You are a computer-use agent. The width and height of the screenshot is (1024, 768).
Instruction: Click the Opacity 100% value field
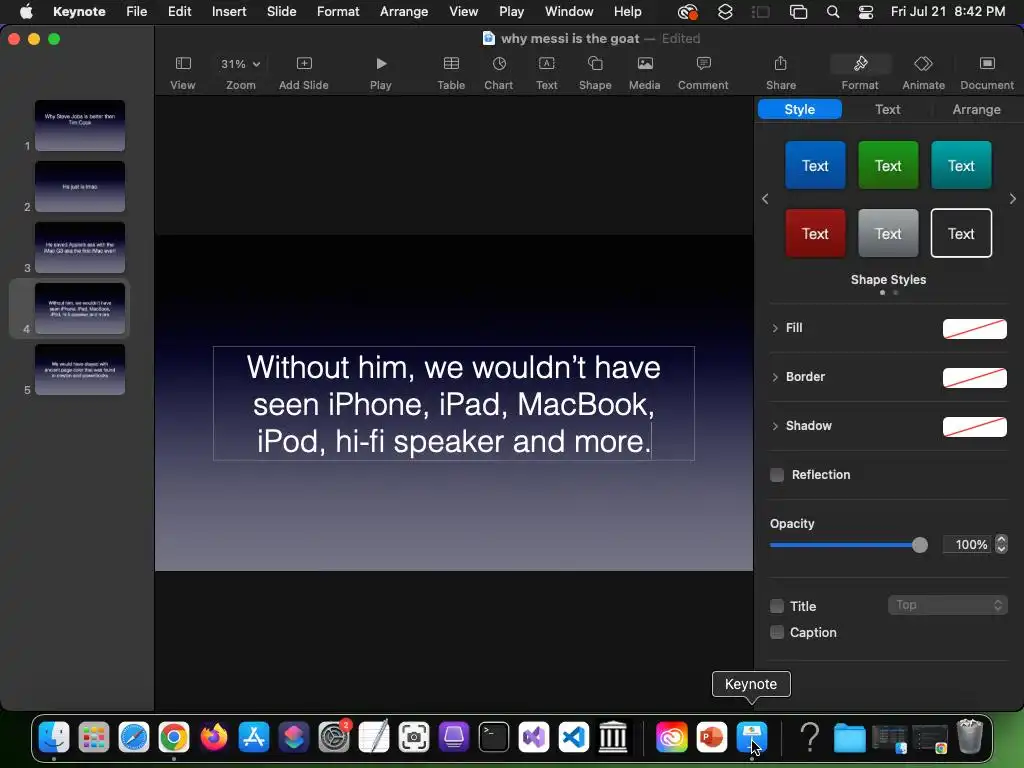click(968, 544)
